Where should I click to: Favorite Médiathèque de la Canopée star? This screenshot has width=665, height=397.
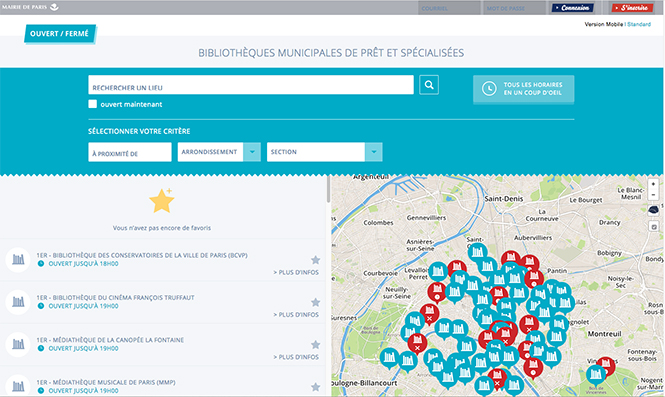pyautogui.click(x=315, y=344)
